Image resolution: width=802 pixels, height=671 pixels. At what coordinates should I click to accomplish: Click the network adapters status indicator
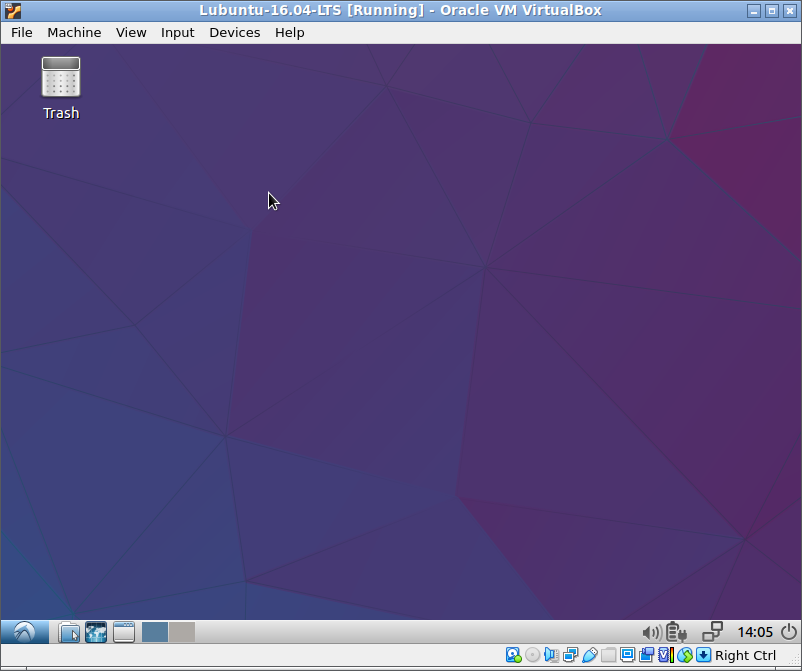[570, 655]
